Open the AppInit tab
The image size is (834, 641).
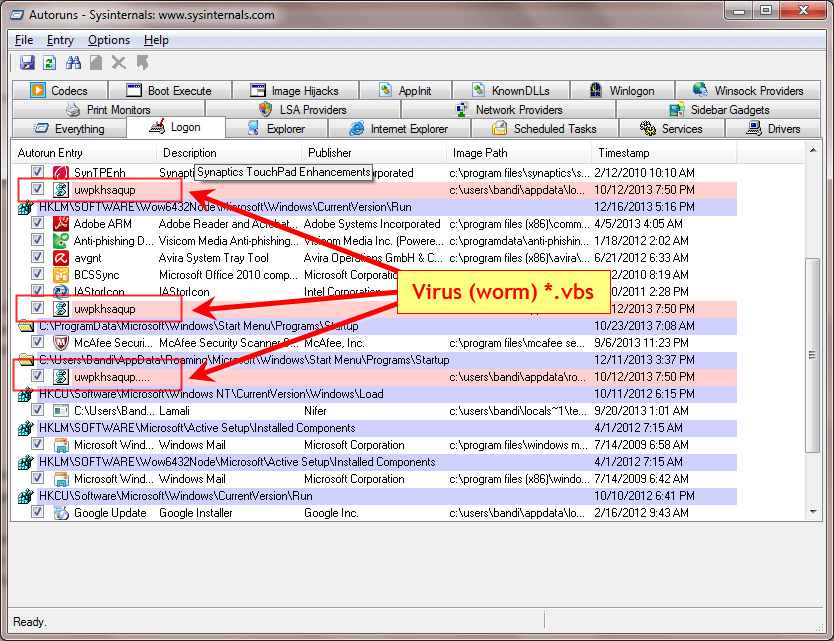[x=405, y=90]
